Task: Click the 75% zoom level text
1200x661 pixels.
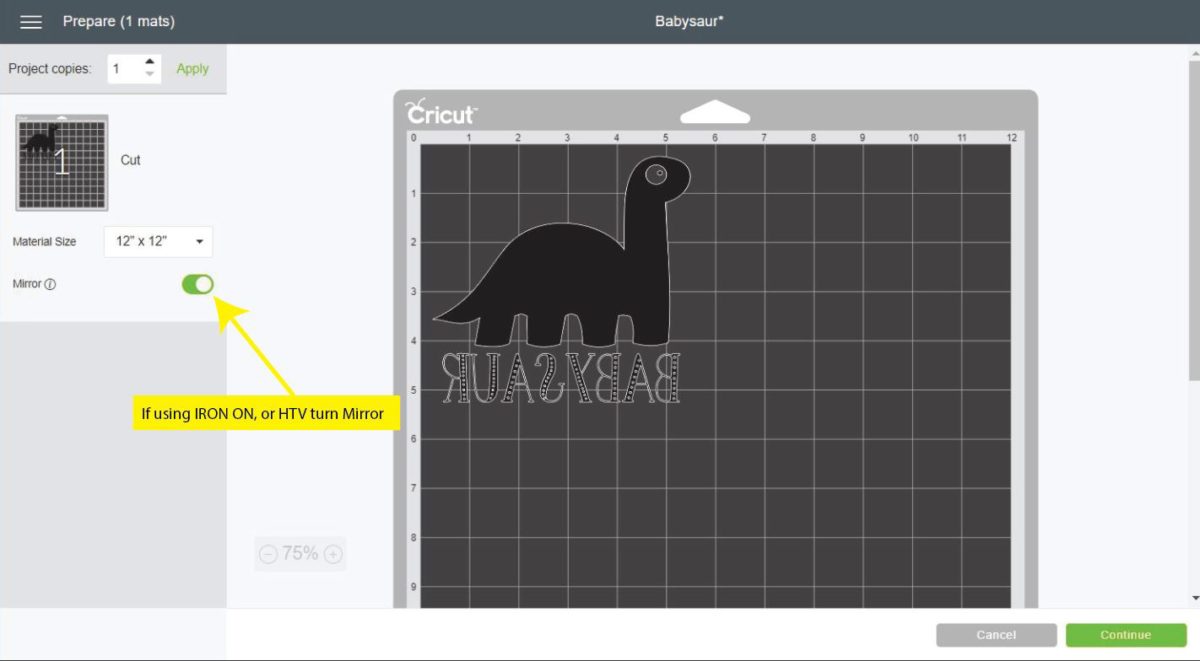Action: point(300,554)
